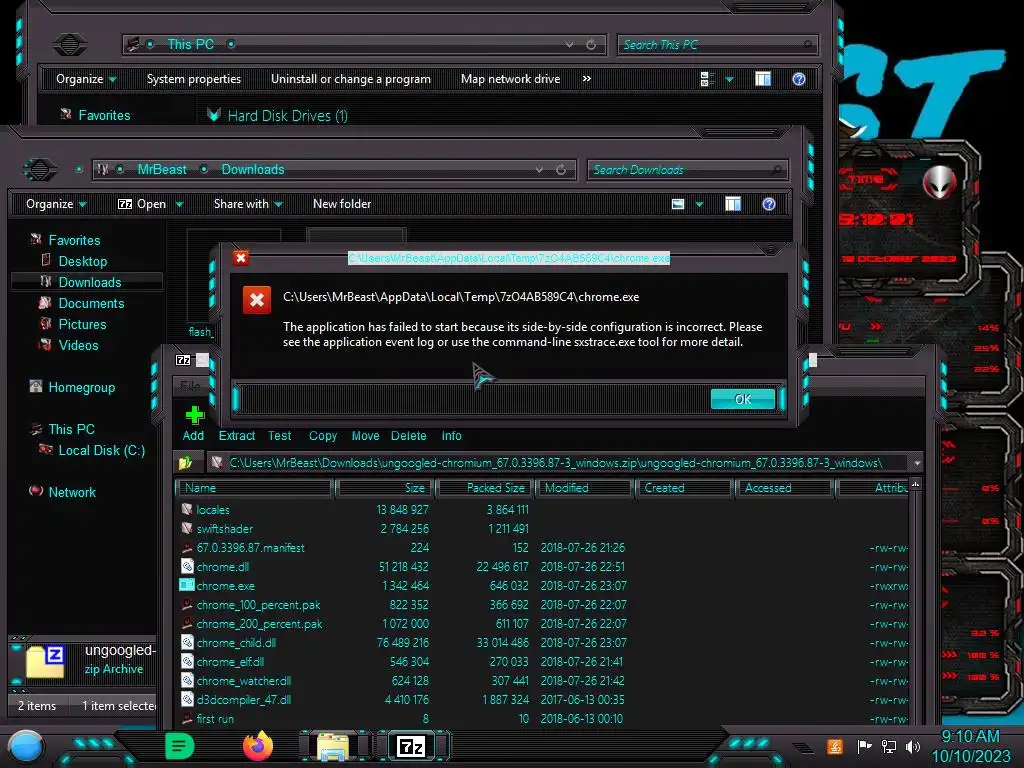Click Delete in 7-Zip toolbar

(409, 436)
